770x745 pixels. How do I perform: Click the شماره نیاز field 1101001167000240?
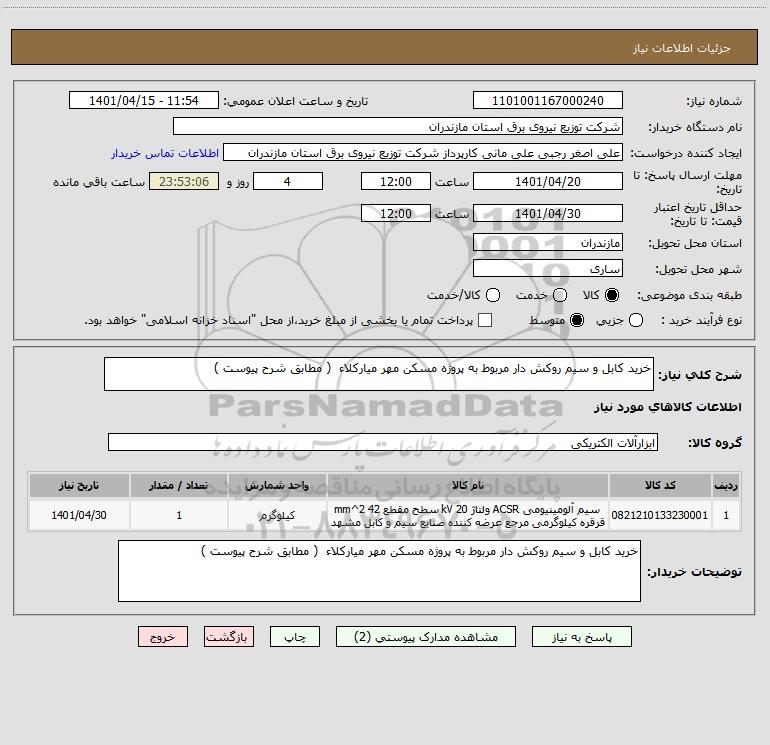(x=548, y=101)
